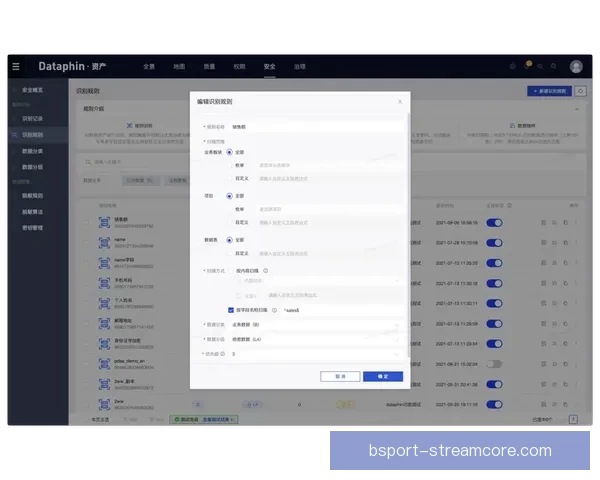
Task: Select 自定义 radio under 项目
Action: (x=230, y=222)
